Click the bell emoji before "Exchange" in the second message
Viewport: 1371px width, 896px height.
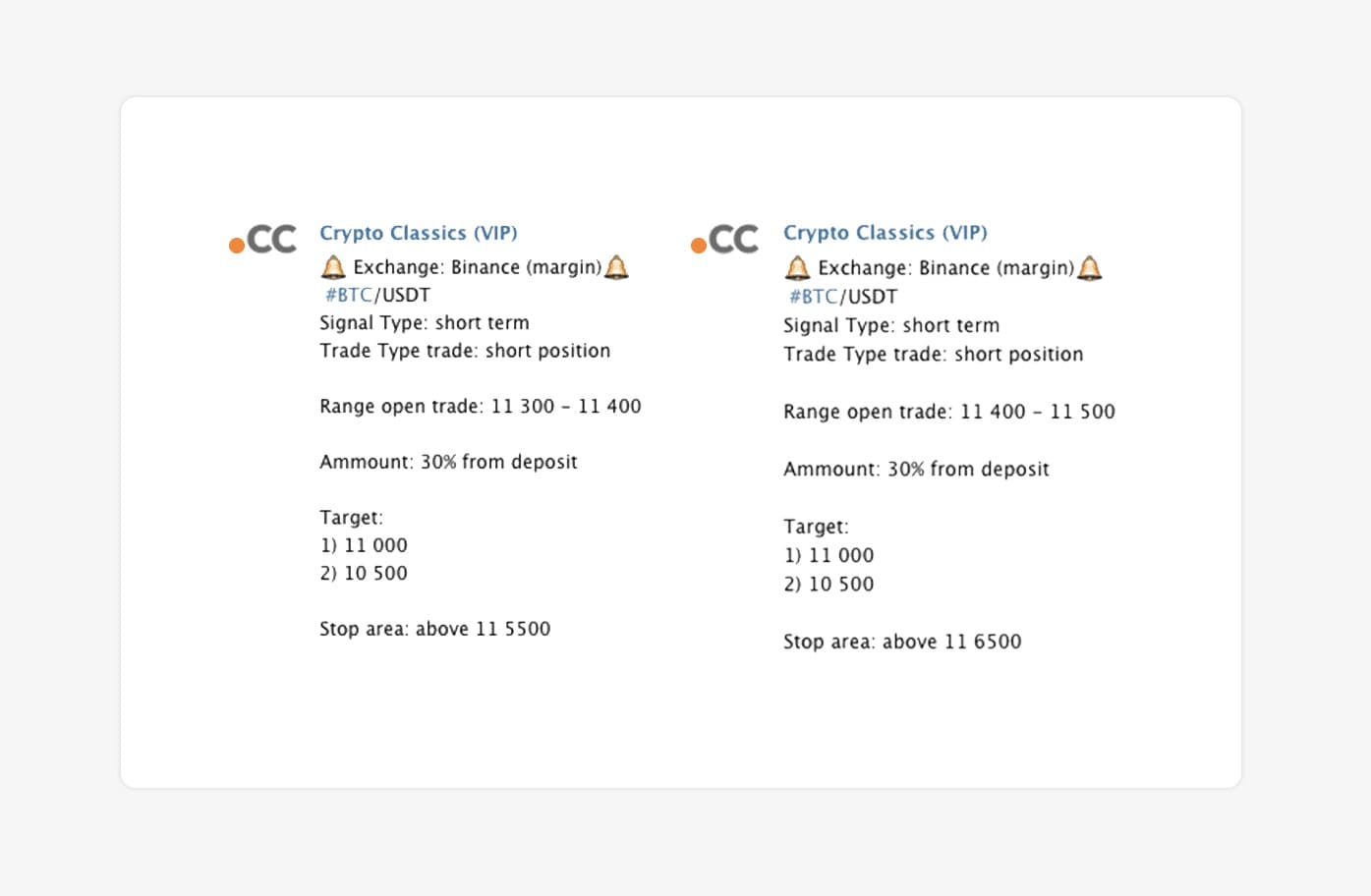click(797, 268)
